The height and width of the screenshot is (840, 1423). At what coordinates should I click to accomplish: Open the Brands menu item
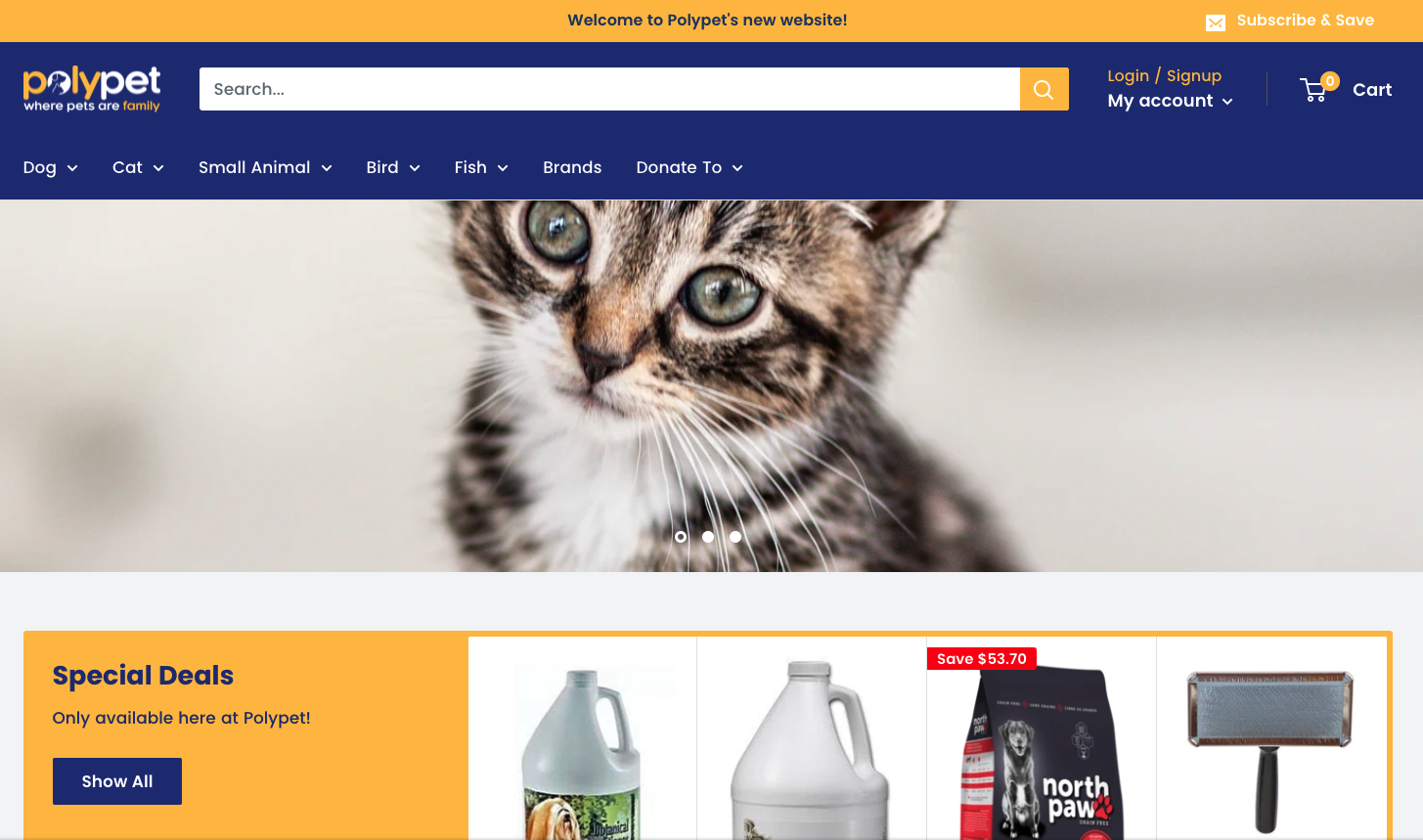572,167
